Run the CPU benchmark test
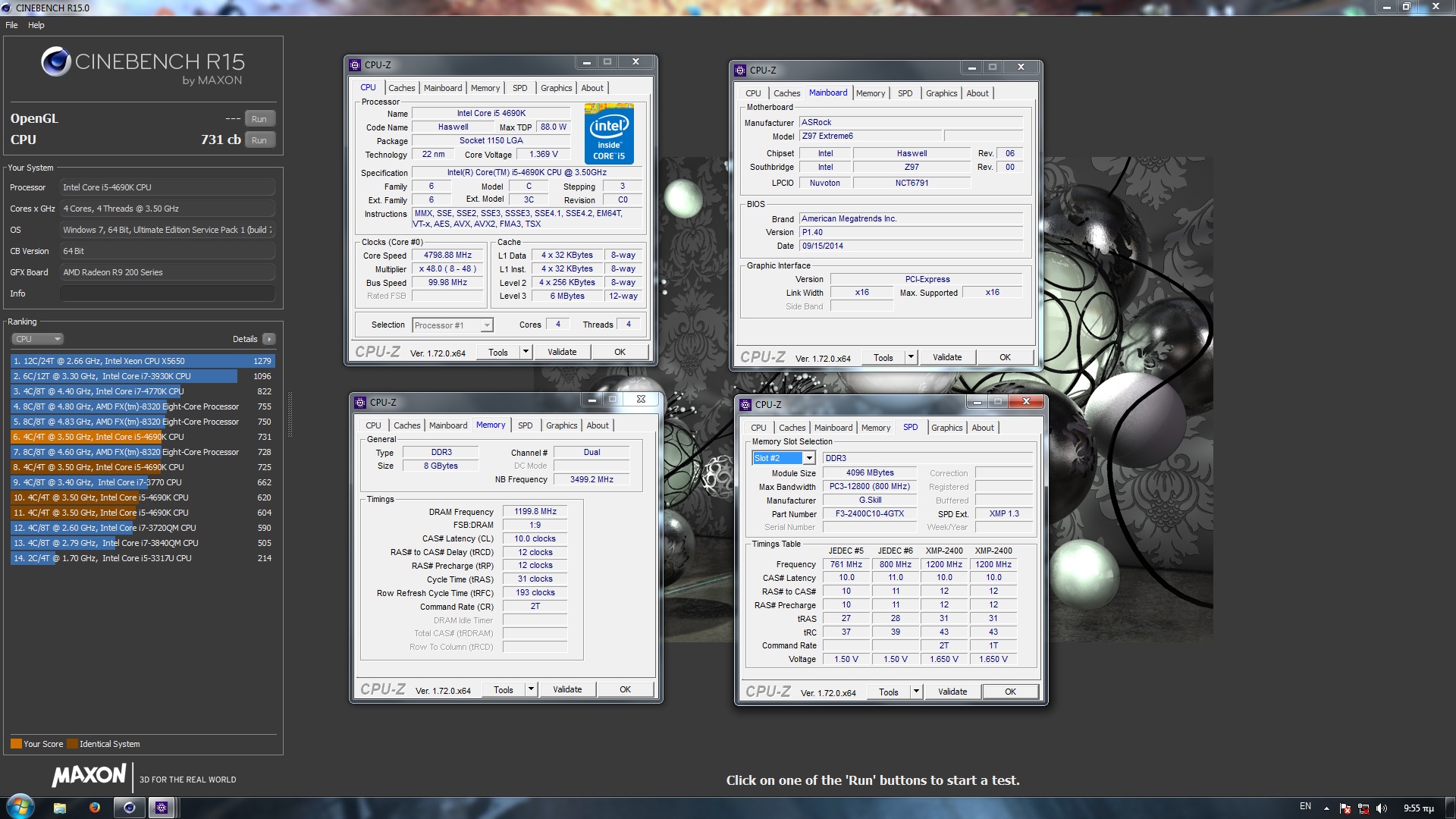Image resolution: width=1456 pixels, height=819 pixels. (x=259, y=140)
